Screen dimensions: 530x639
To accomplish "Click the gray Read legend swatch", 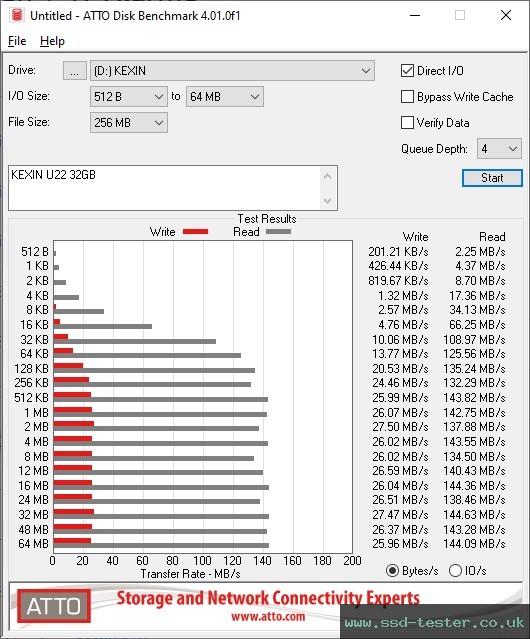I will [278, 232].
